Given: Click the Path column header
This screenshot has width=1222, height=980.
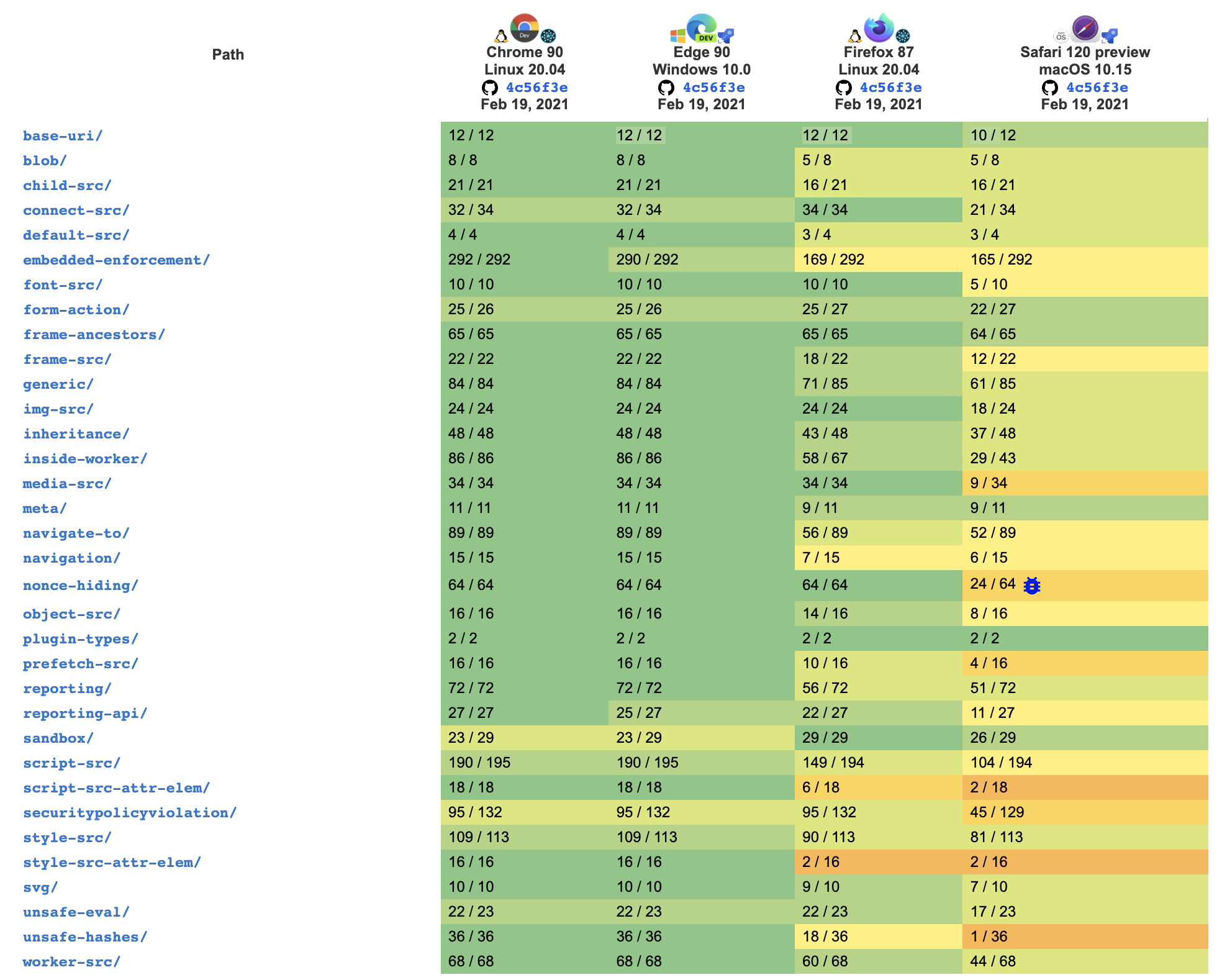Looking at the screenshot, I should pos(228,55).
